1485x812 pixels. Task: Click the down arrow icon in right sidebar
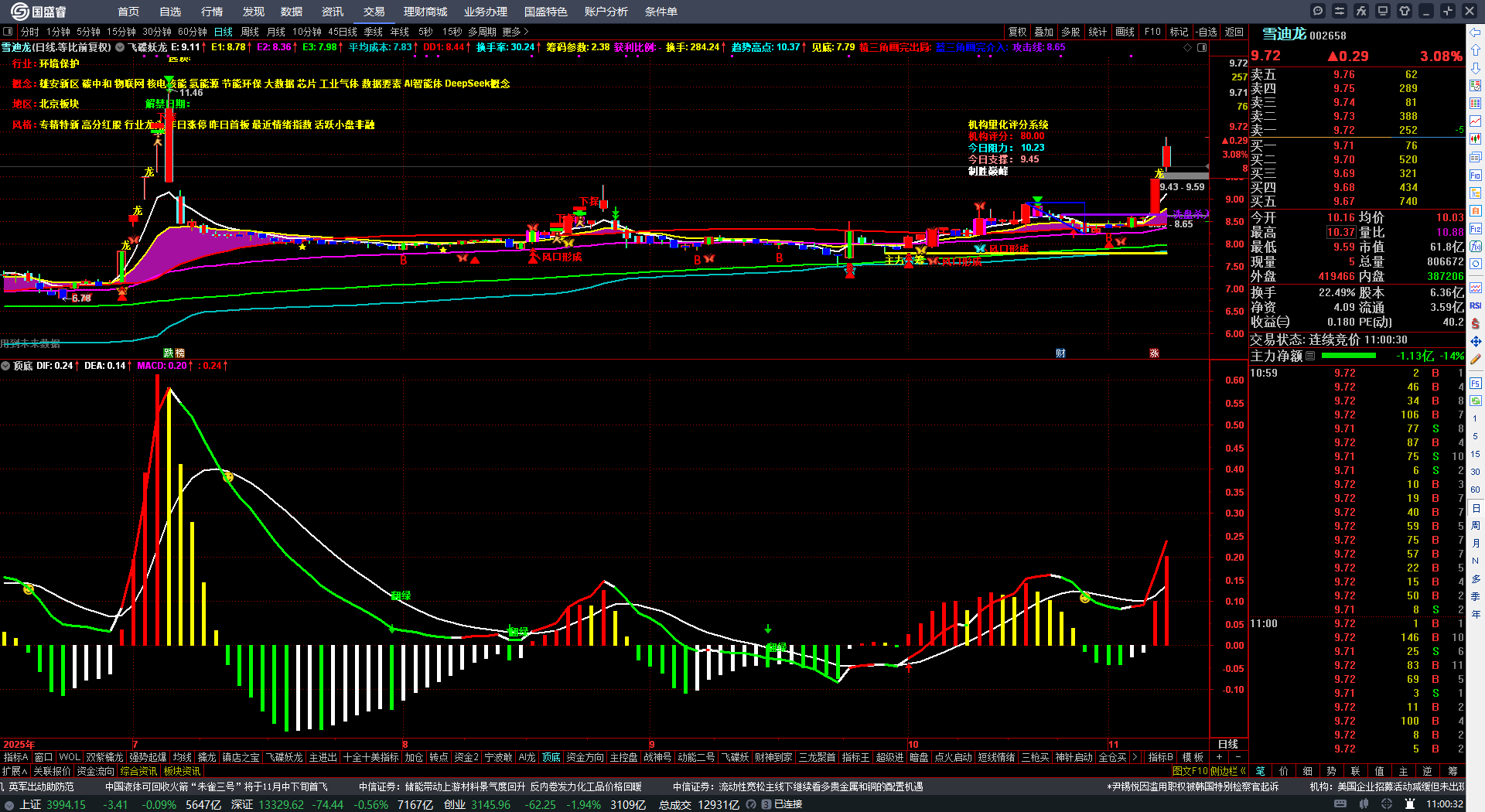1476,68
